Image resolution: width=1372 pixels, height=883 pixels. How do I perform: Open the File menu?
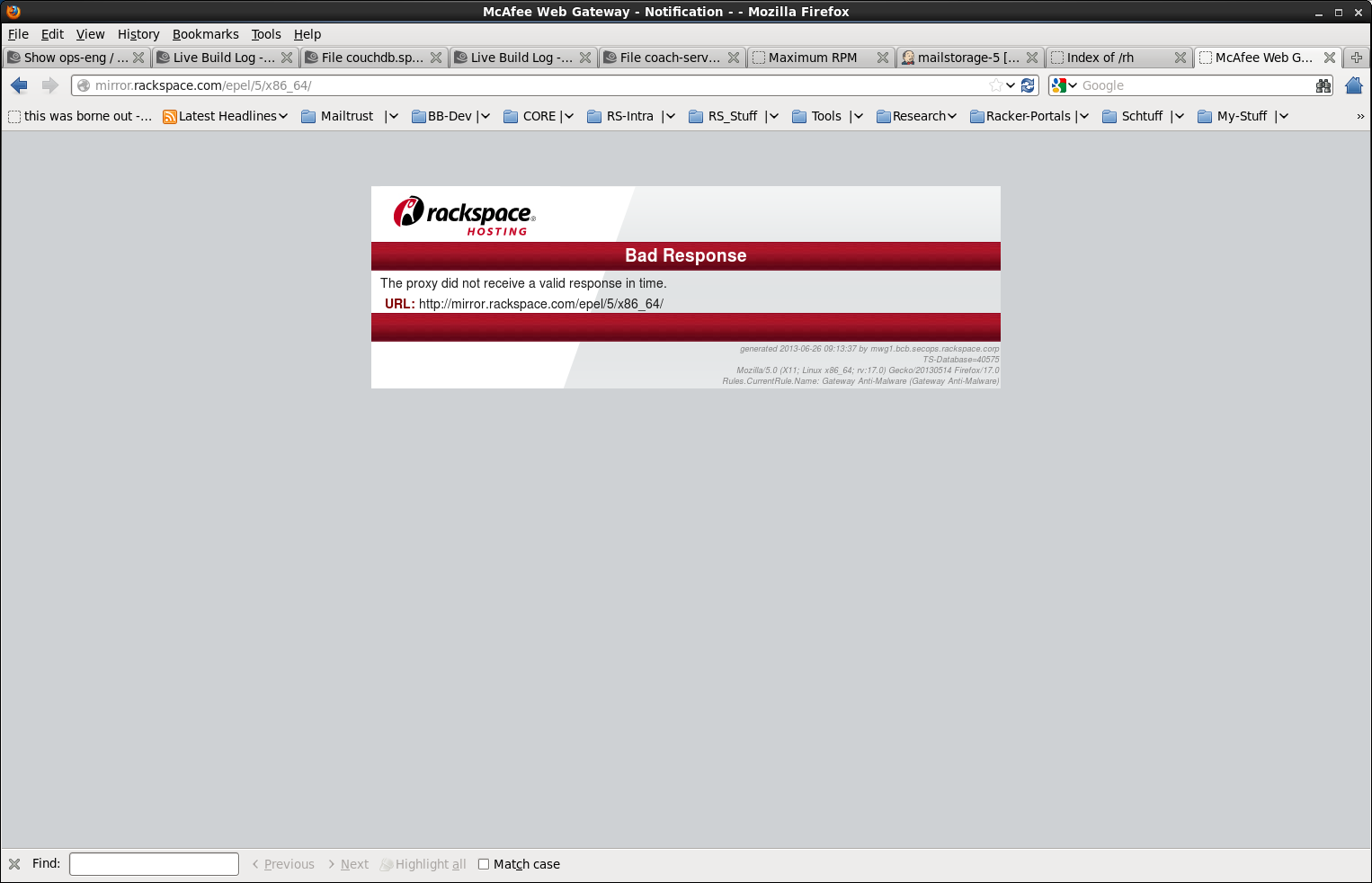[x=18, y=34]
